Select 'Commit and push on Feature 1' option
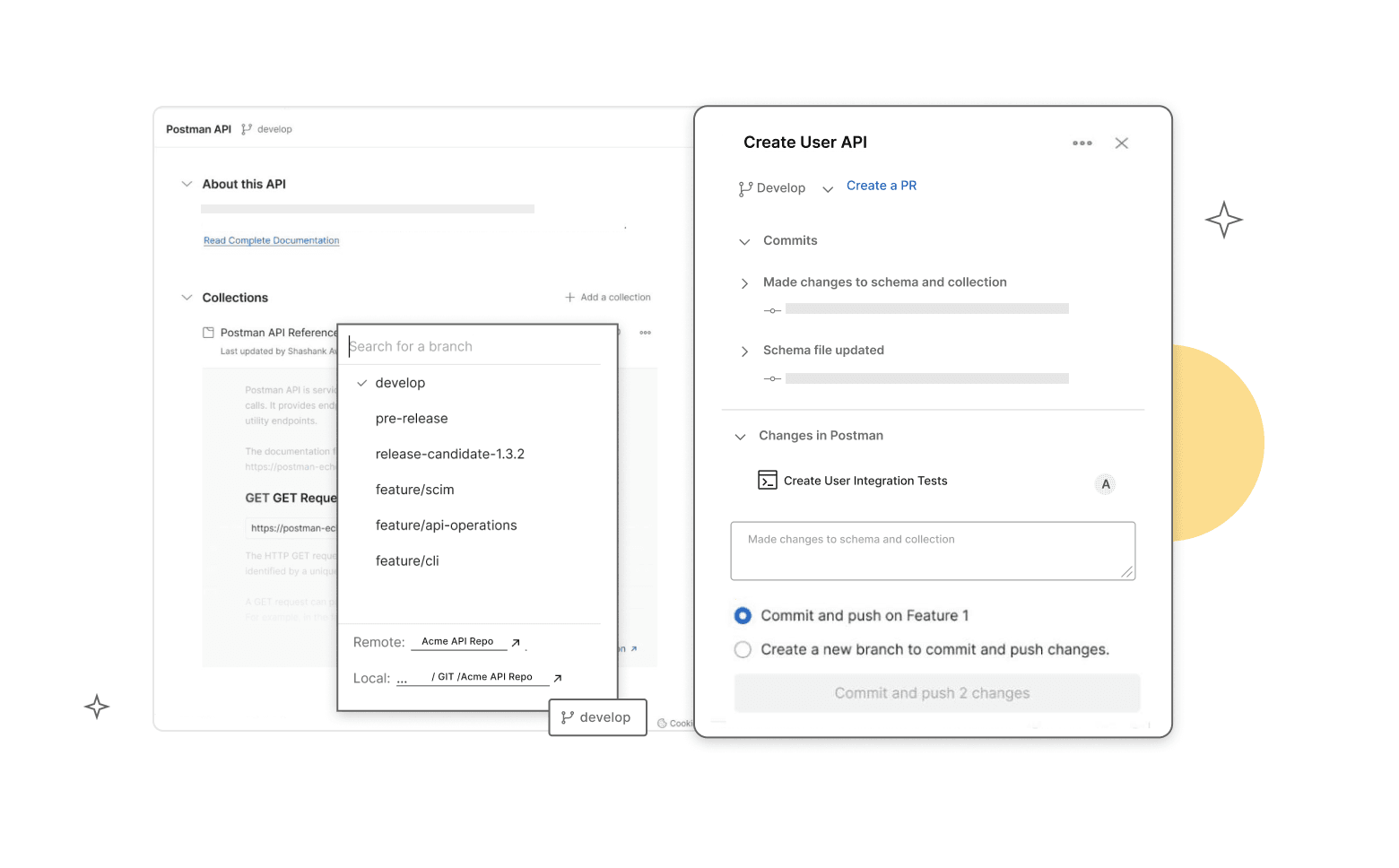Image resolution: width=1399 pixels, height=868 pixels. point(743,615)
